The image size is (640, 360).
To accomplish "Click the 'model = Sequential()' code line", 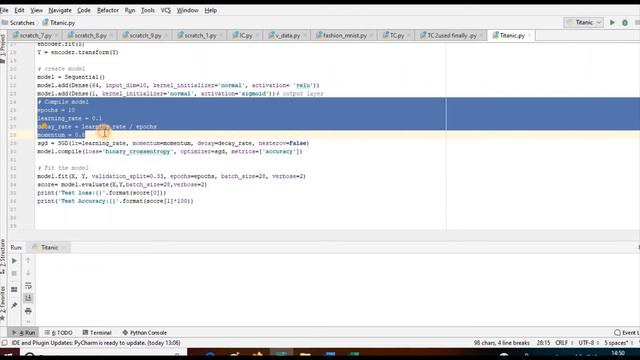I will click(71, 77).
